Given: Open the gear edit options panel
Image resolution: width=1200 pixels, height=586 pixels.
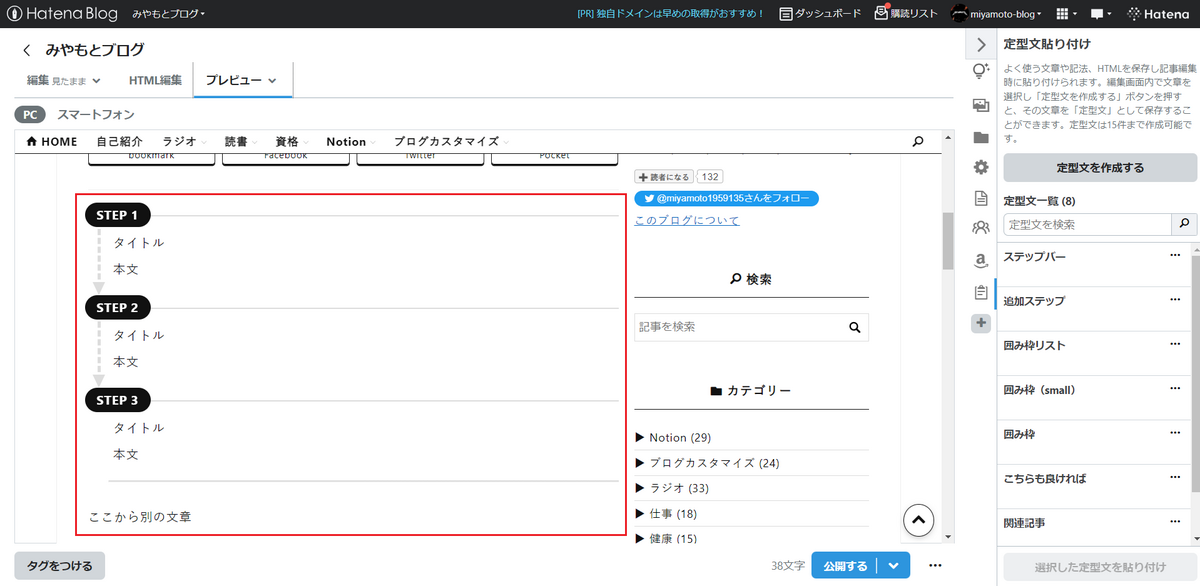Looking at the screenshot, I should pyautogui.click(x=981, y=167).
